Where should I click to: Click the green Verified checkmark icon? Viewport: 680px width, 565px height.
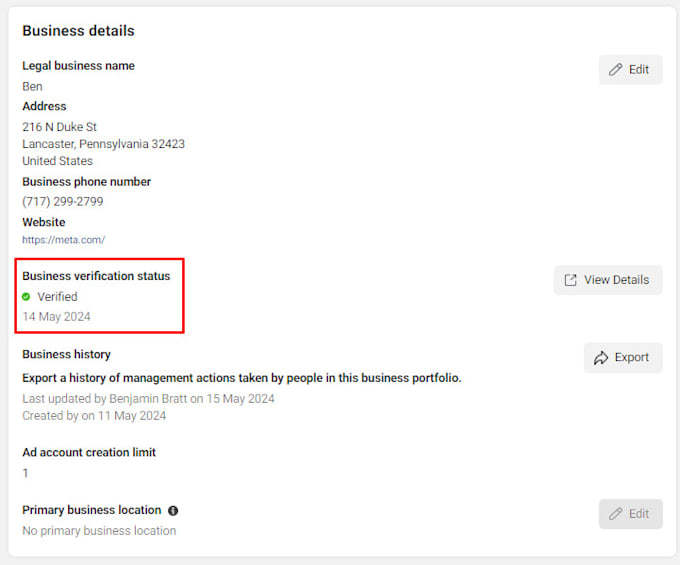(26, 297)
